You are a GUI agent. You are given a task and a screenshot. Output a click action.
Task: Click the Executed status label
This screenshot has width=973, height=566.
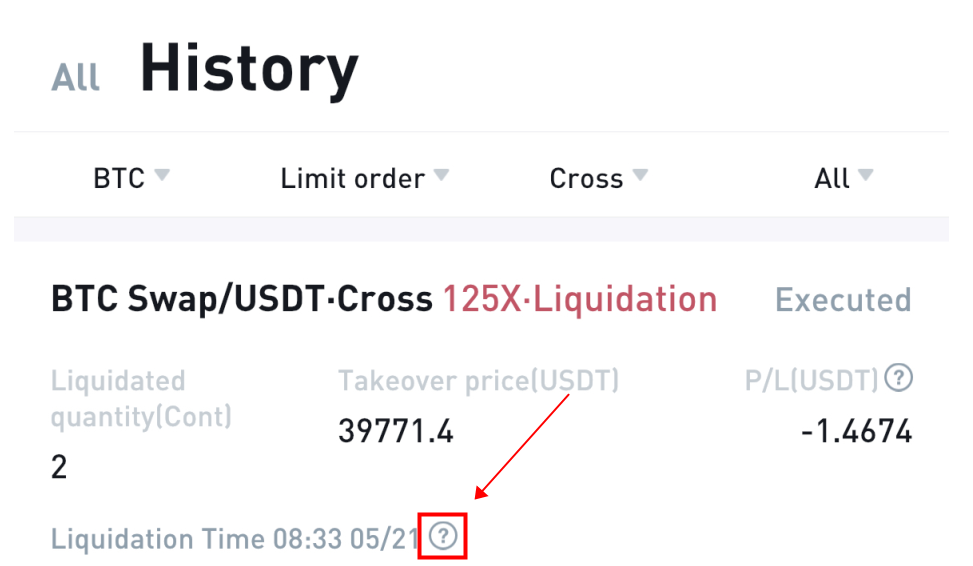(x=843, y=300)
